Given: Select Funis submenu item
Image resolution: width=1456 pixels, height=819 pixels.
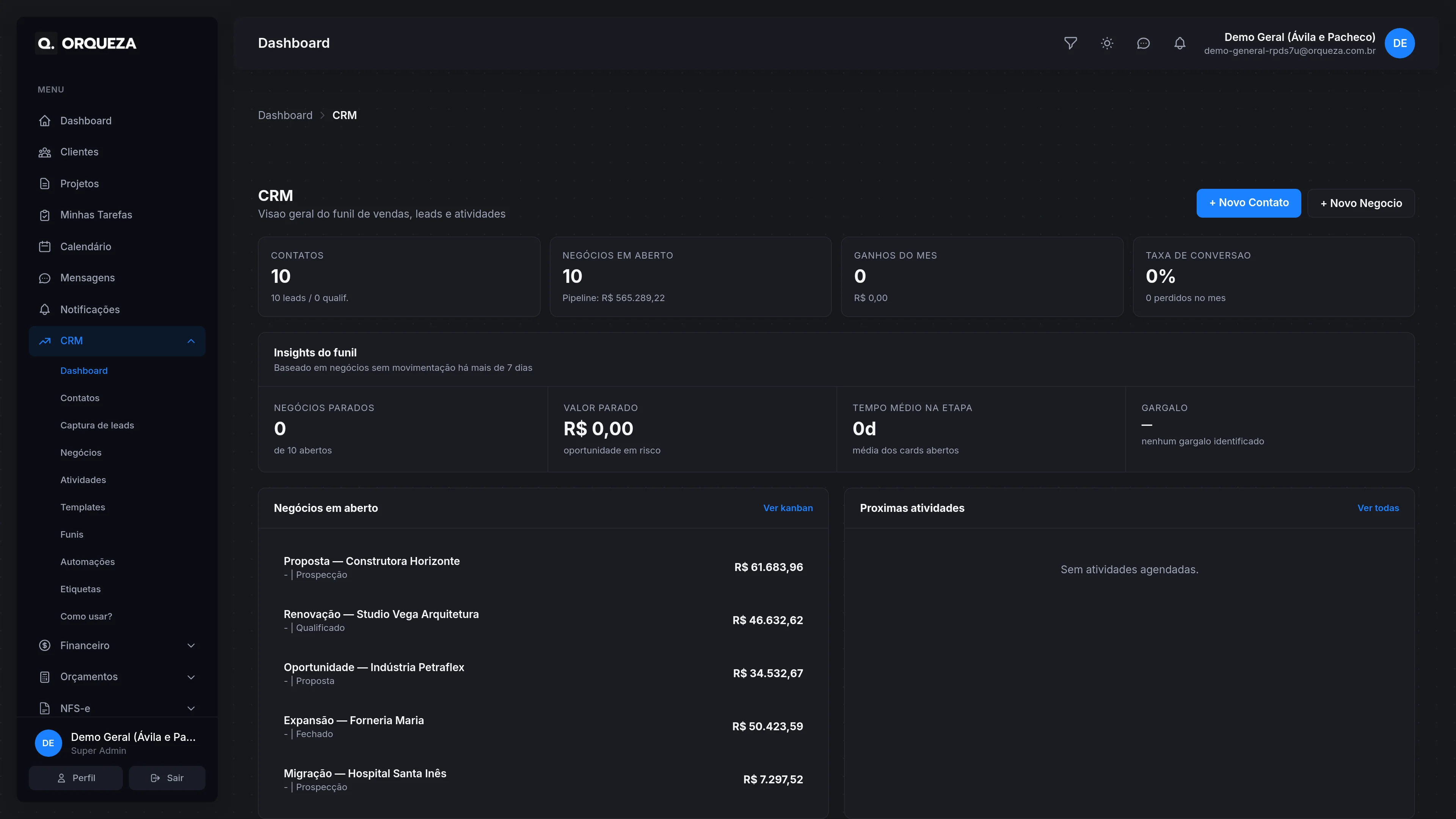Looking at the screenshot, I should pyautogui.click(x=72, y=534).
